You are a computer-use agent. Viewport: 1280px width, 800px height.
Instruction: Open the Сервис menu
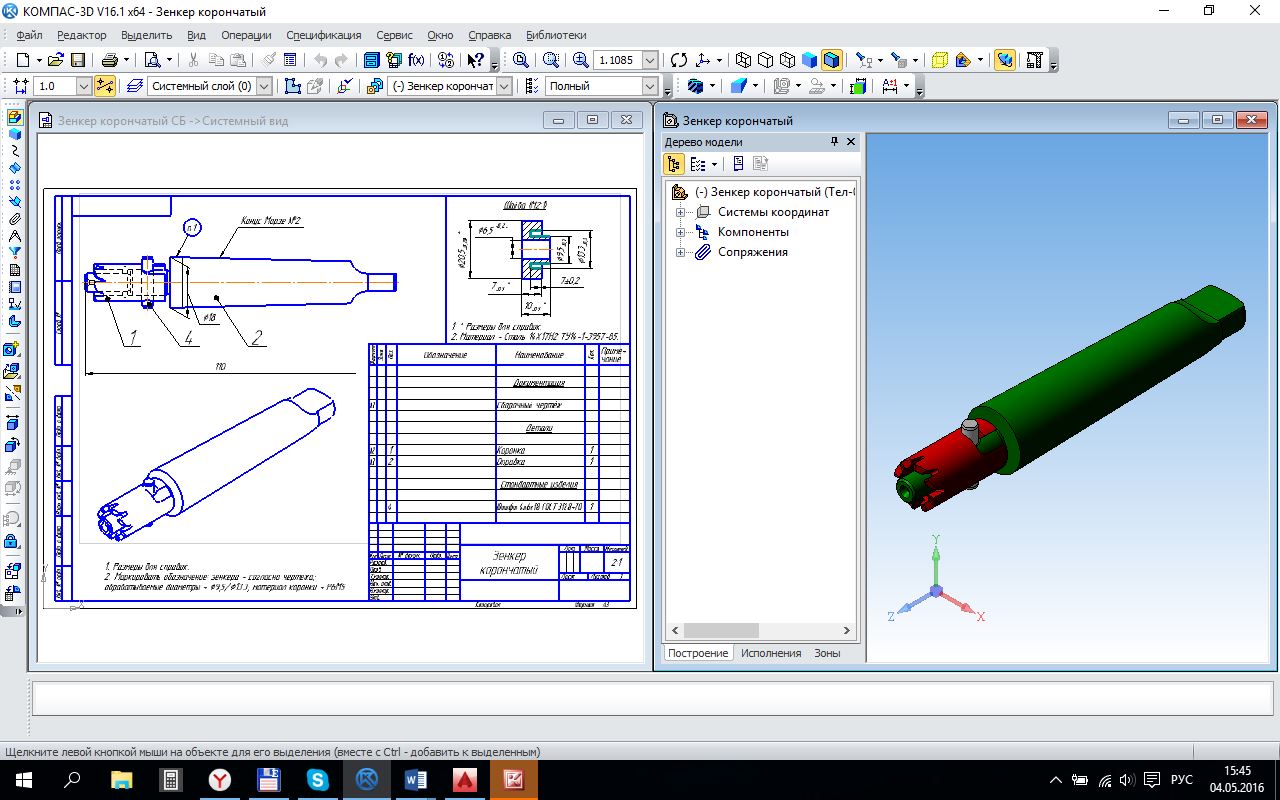pyautogui.click(x=395, y=35)
